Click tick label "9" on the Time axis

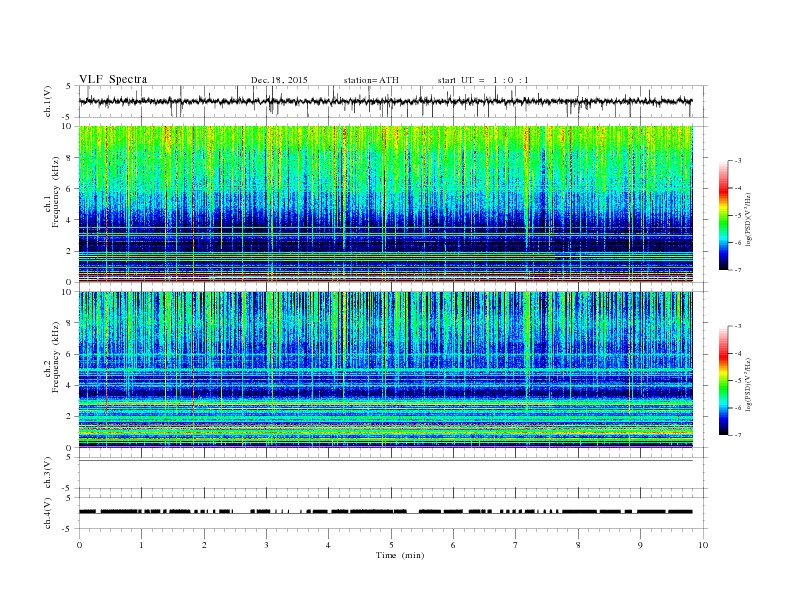[640, 545]
